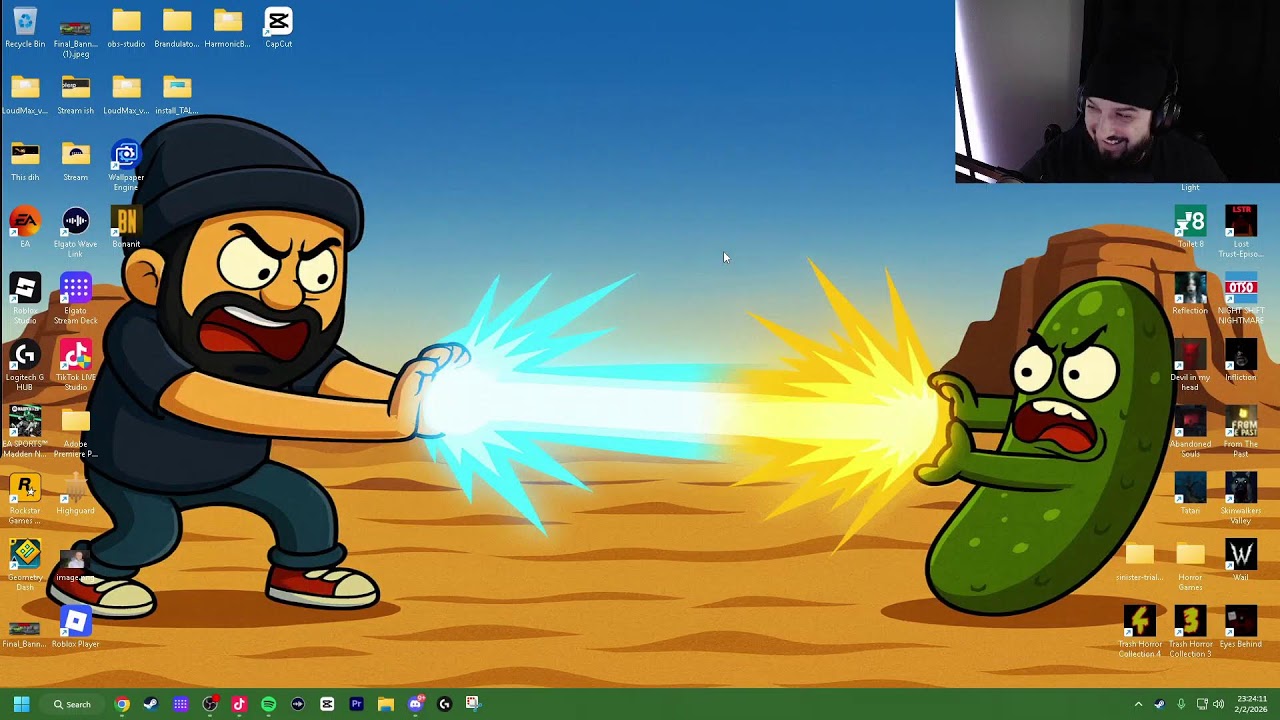Expand the system tray hidden icons
Screen dimensions: 1280x720
click(1138, 704)
